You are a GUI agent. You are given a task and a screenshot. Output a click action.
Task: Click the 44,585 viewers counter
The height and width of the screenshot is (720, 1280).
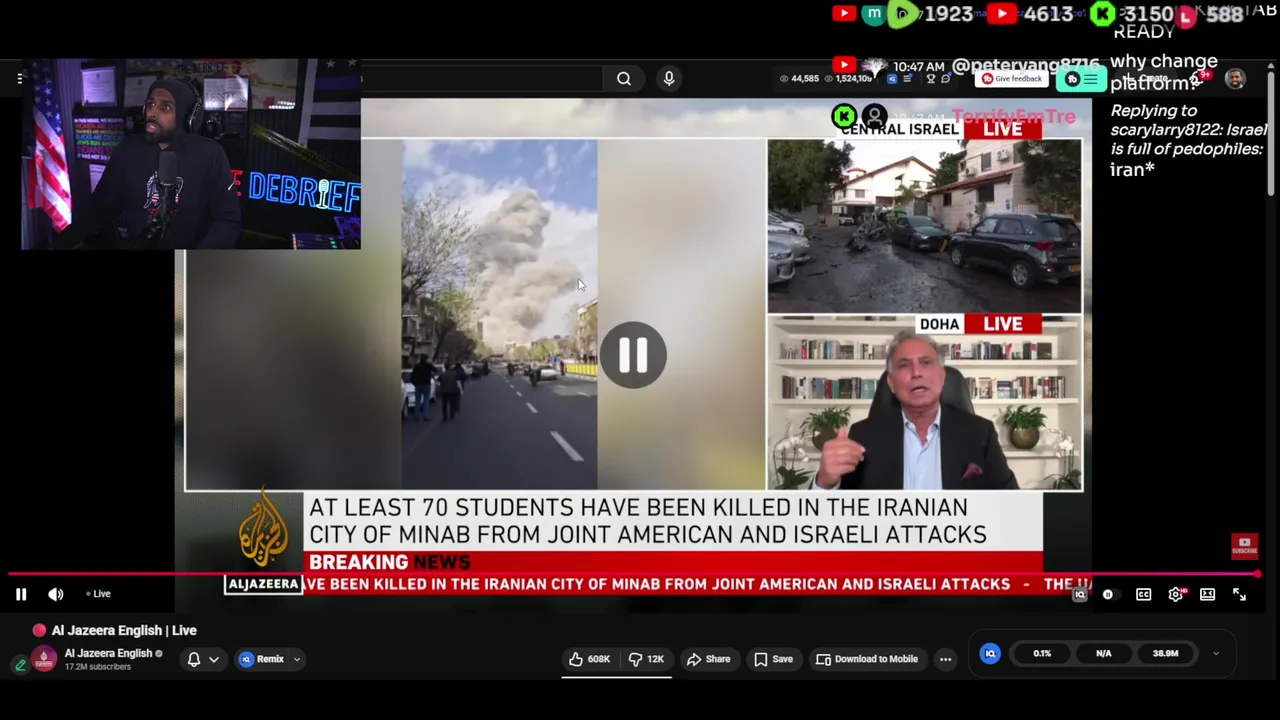pyautogui.click(x=800, y=78)
